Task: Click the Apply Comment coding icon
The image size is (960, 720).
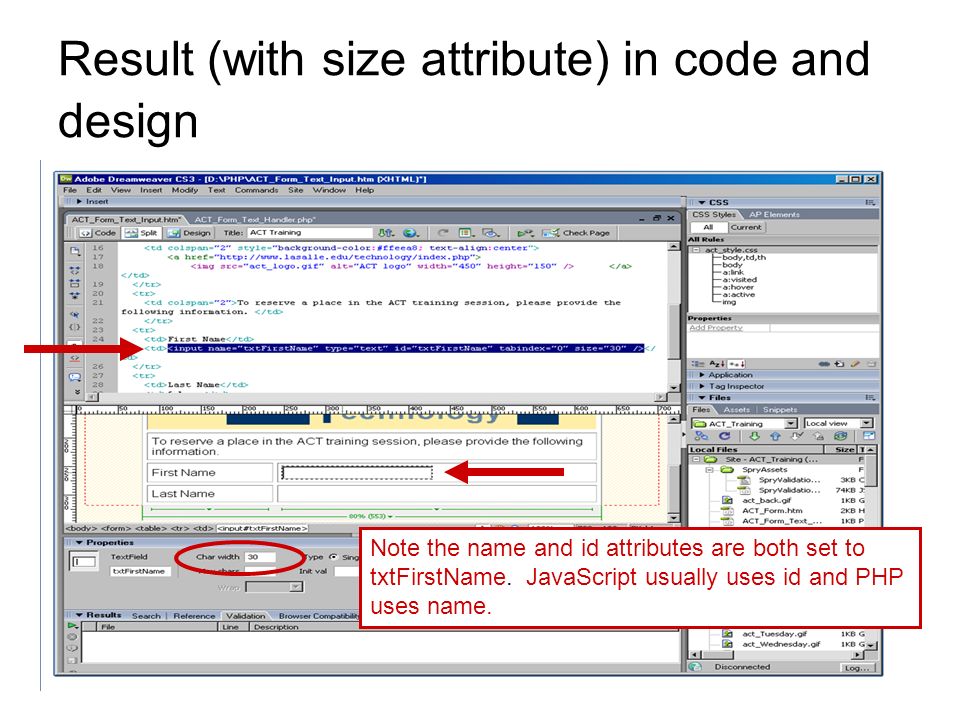Action: point(75,377)
